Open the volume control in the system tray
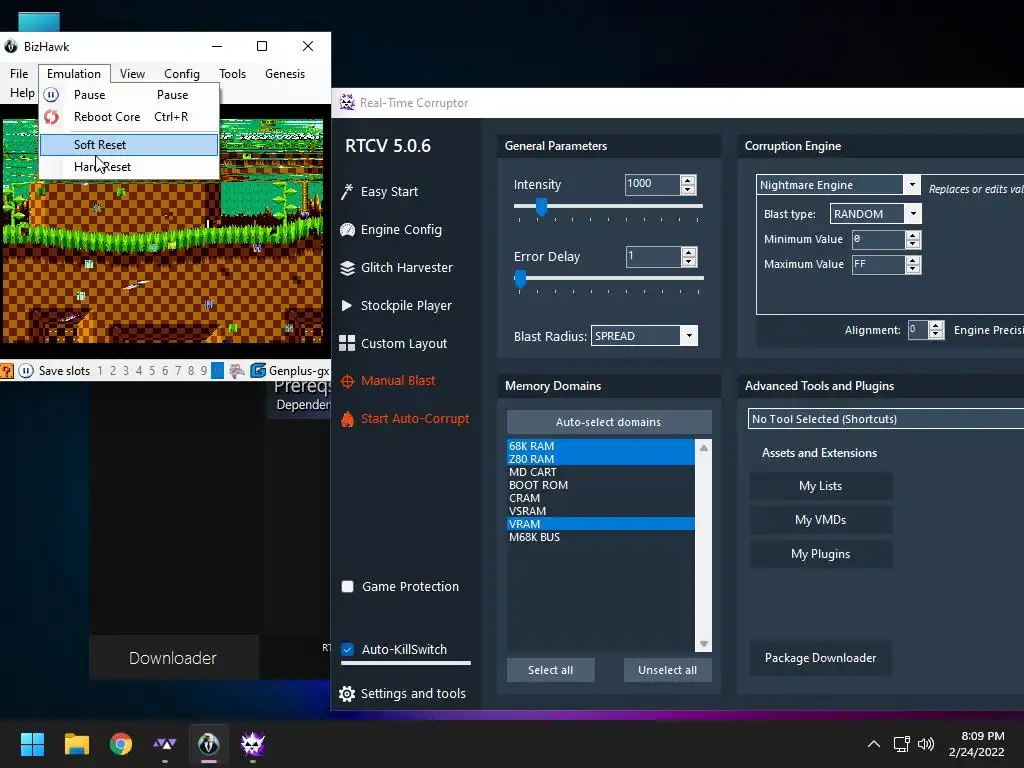This screenshot has width=1024, height=768. (926, 744)
